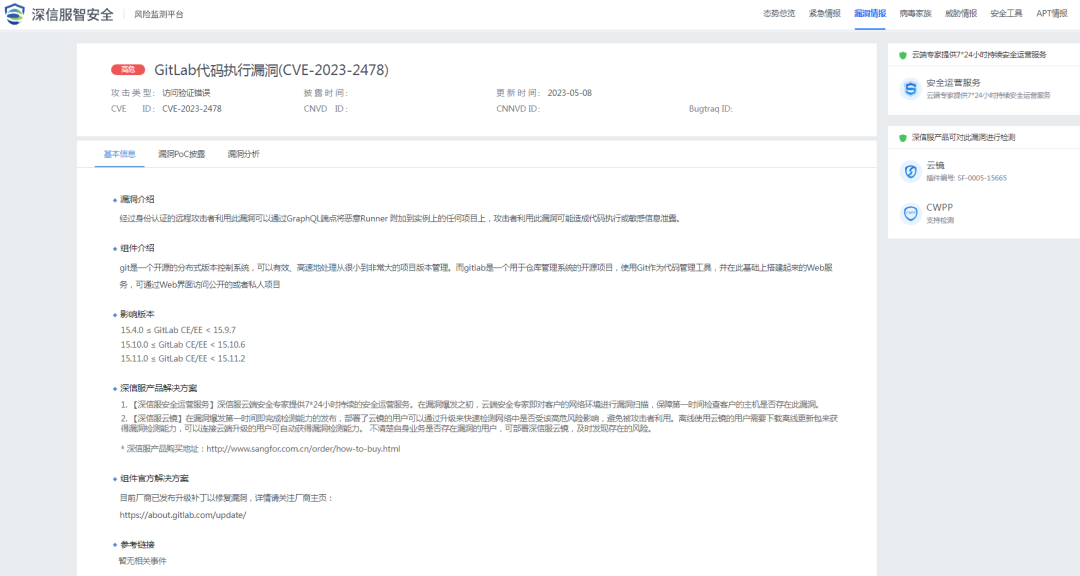The width and height of the screenshot is (1080, 576).
Task: Open the 态势总览 nav item
Action: (x=779, y=14)
